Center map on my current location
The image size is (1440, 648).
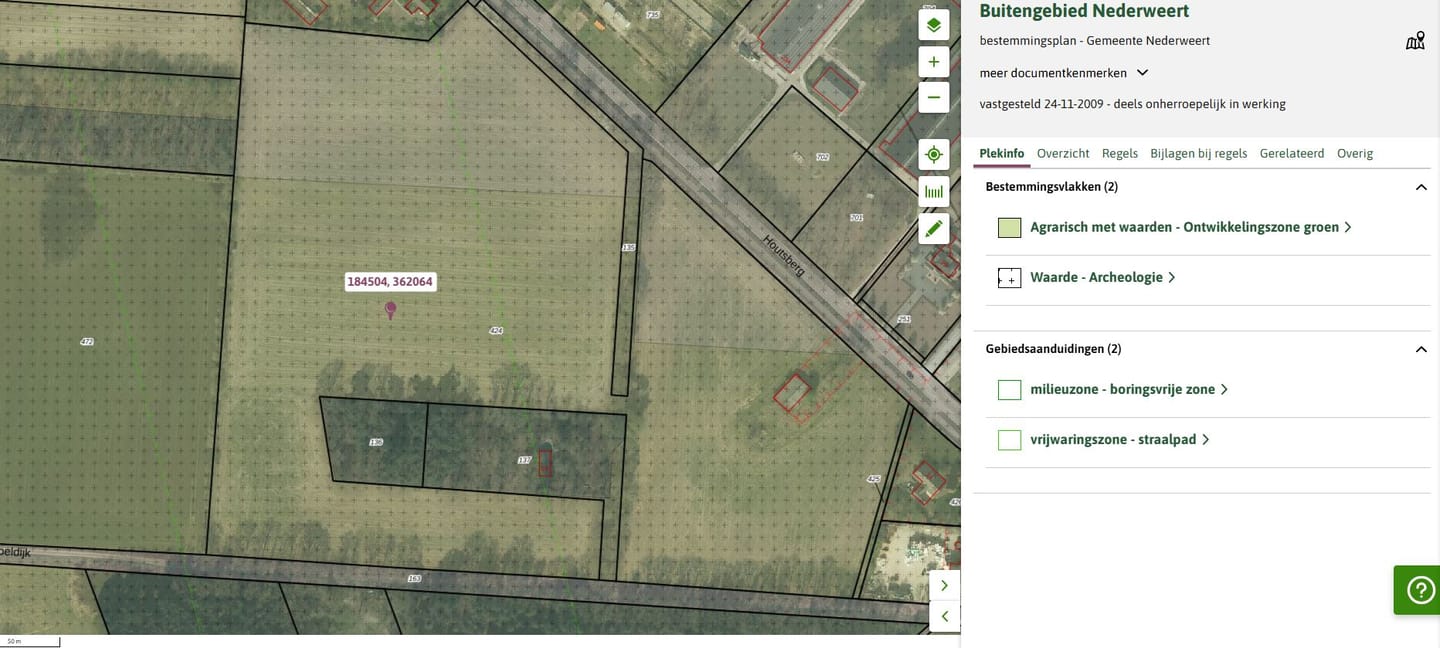pyautogui.click(x=933, y=154)
